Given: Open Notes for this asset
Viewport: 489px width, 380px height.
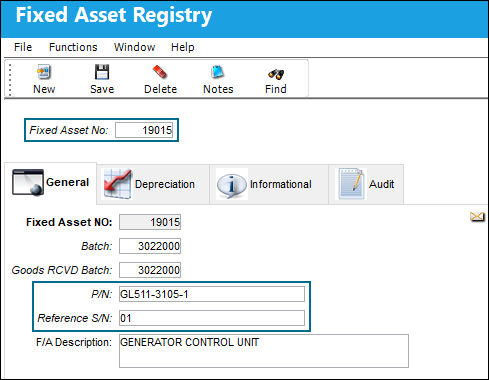Looking at the screenshot, I should click(x=218, y=79).
